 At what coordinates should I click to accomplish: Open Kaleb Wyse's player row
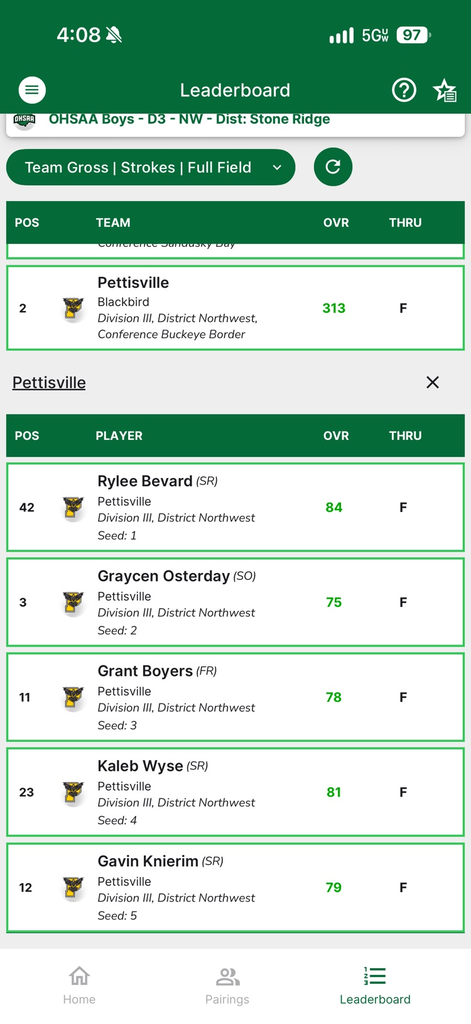(235, 792)
